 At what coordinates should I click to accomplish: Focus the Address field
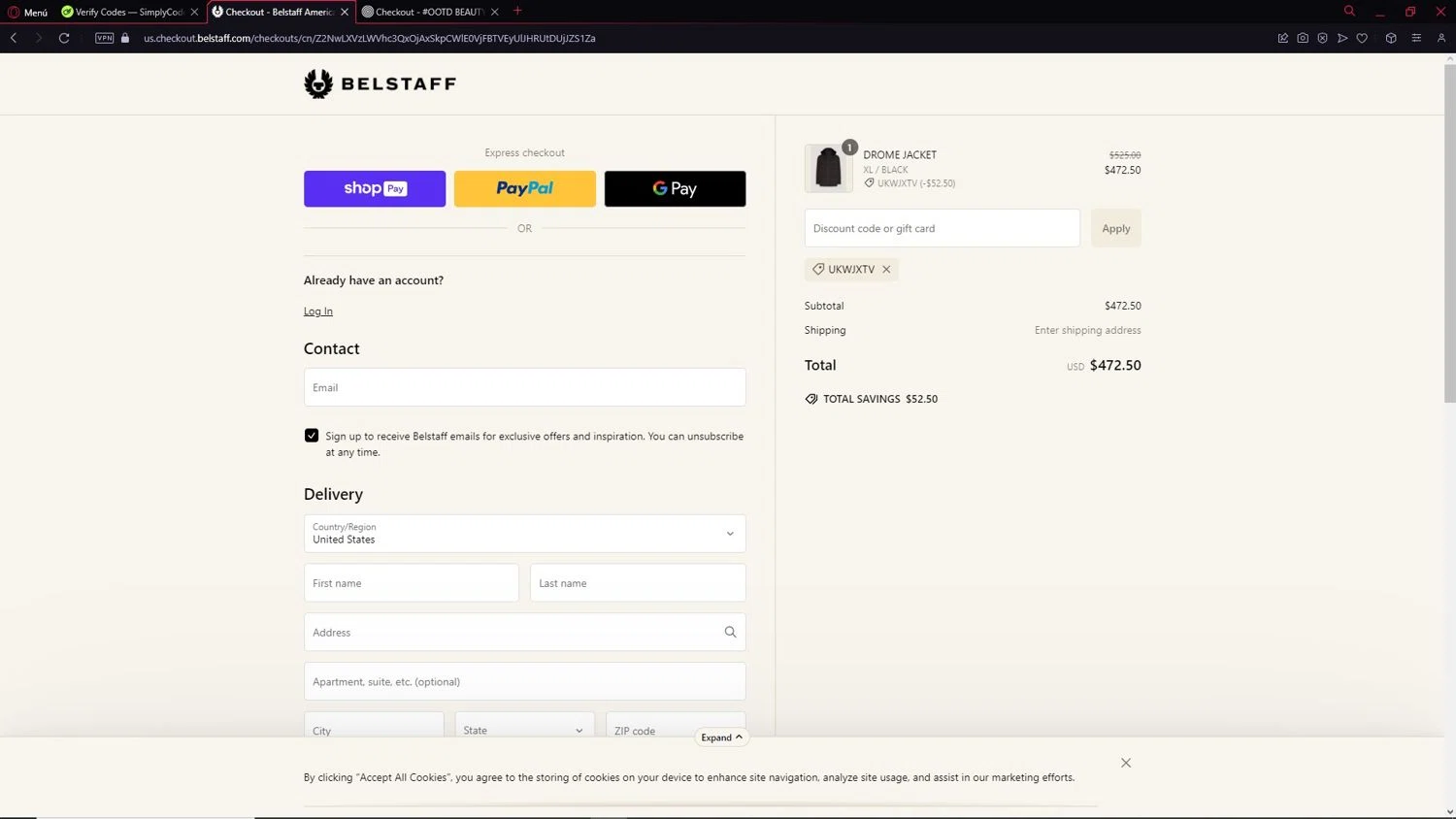click(x=525, y=632)
